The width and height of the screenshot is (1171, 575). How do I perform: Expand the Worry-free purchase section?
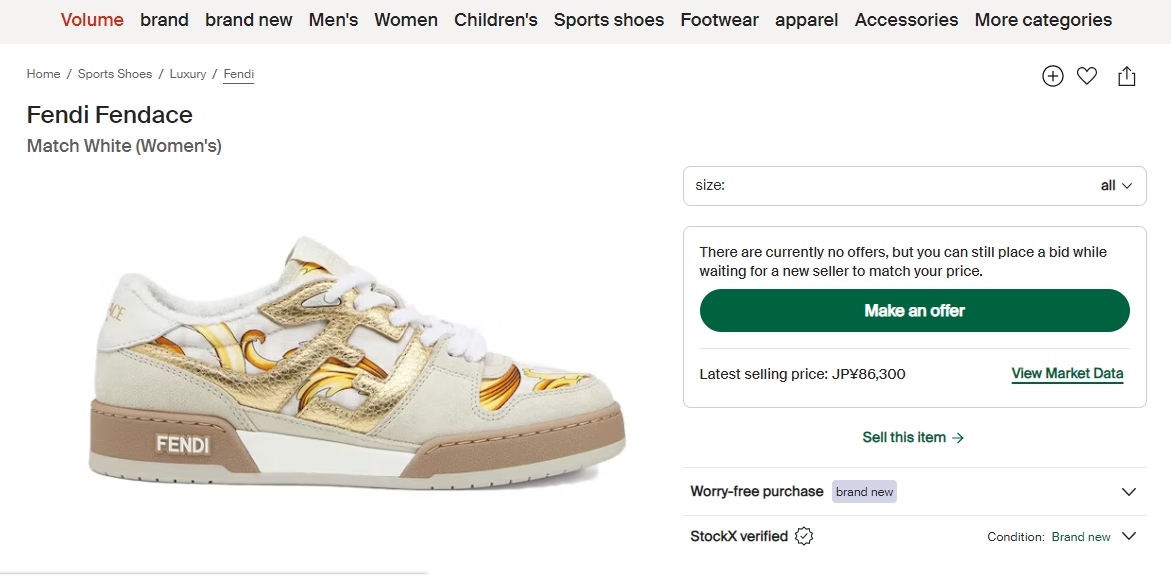[x=1129, y=492]
